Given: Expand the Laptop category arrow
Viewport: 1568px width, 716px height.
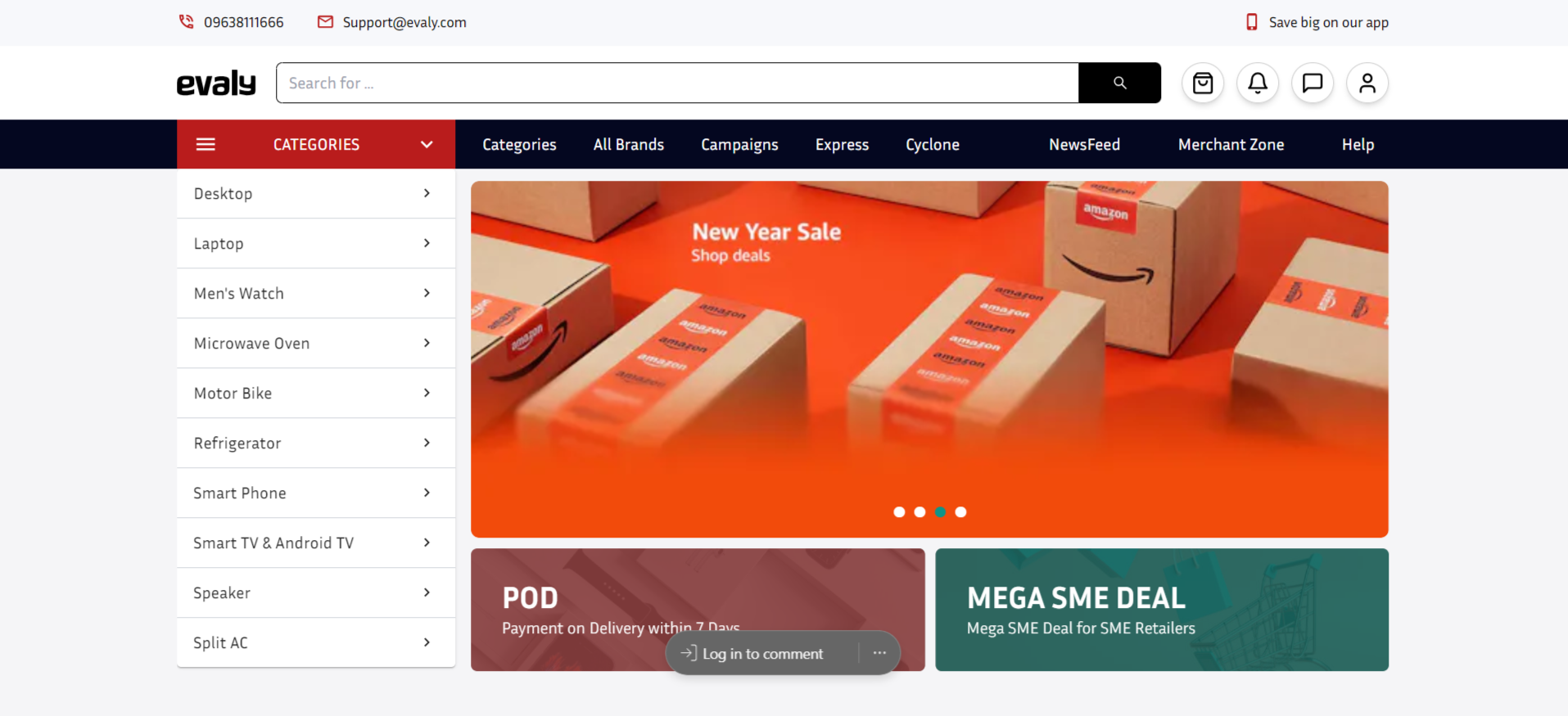Looking at the screenshot, I should [427, 243].
